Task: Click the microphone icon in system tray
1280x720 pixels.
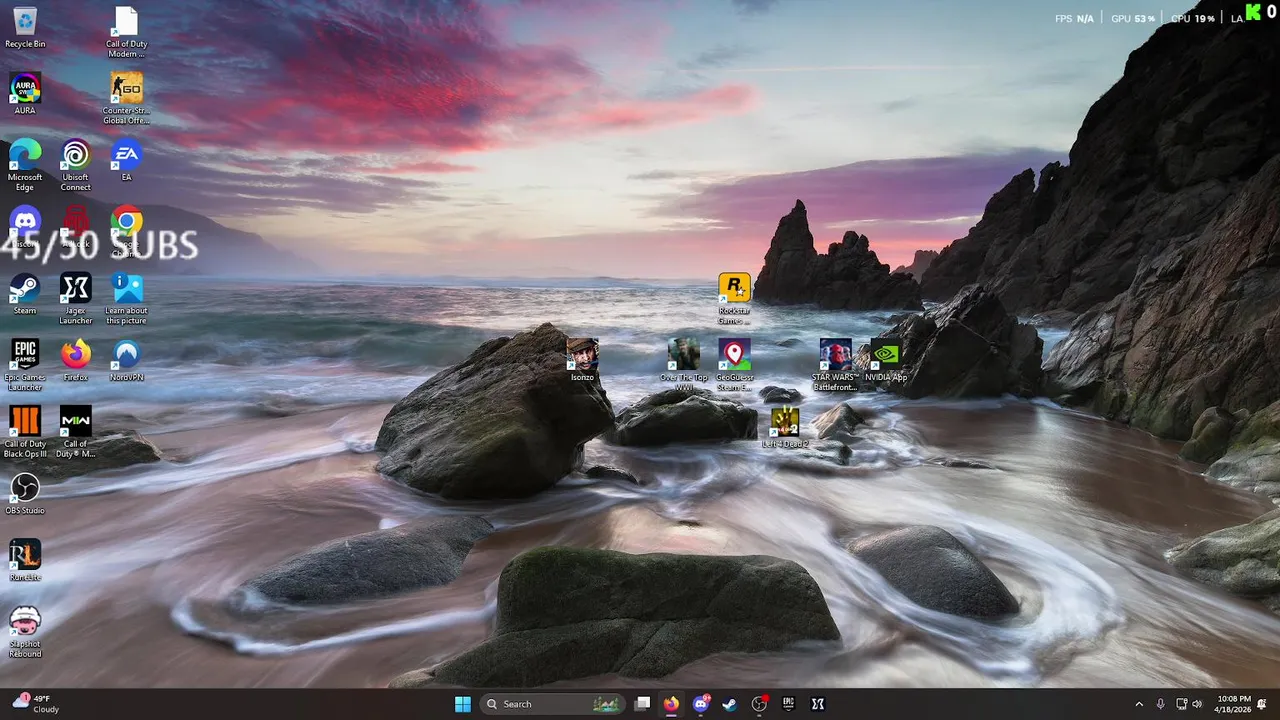Action: (1160, 704)
